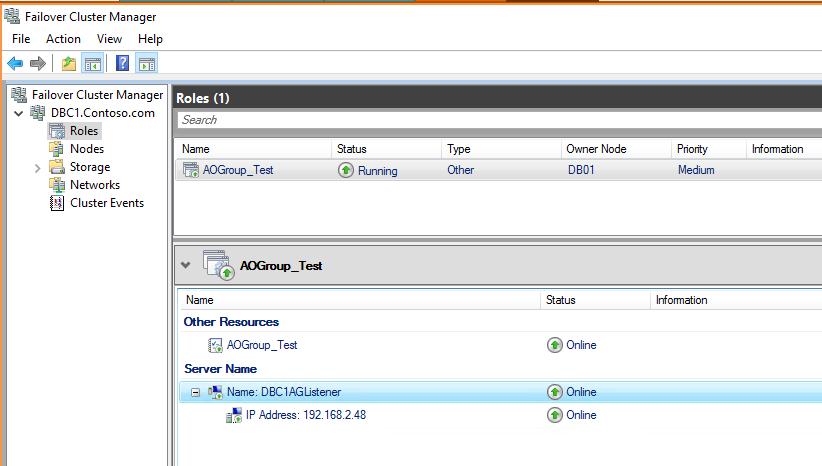Click the Back arrow toolbar icon
This screenshot has width=822, height=466.
click(x=15, y=64)
